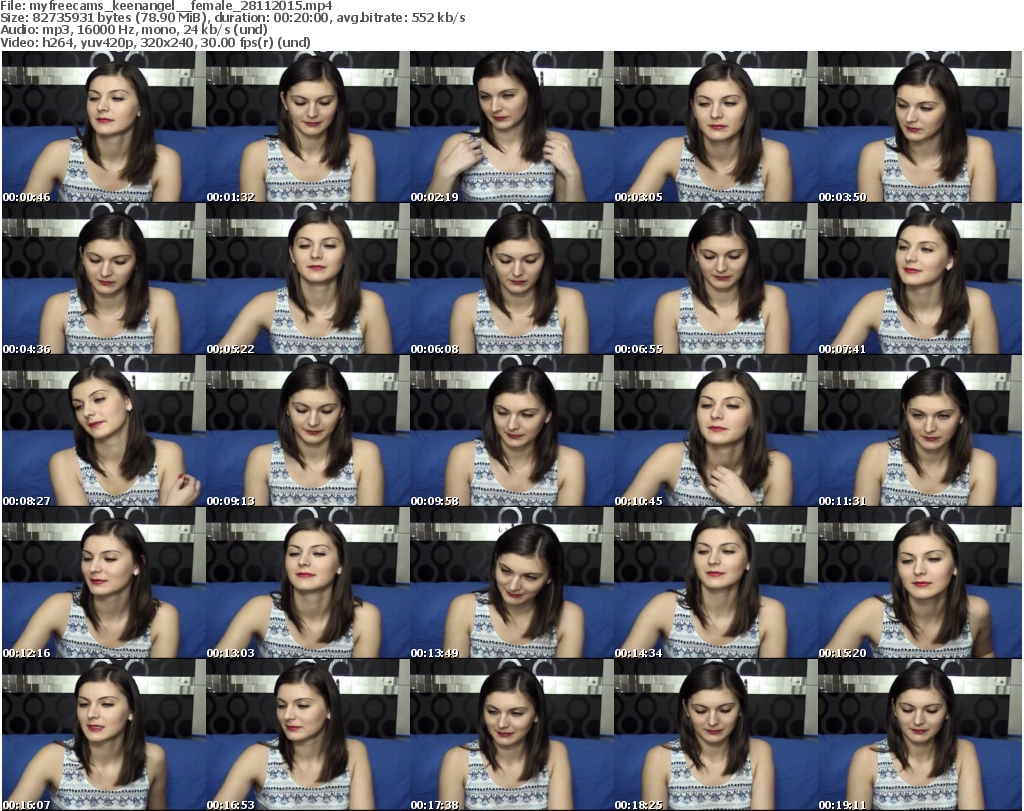Image resolution: width=1024 pixels, height=811 pixels.
Task: Click the 'Size: 82735931 bytes' info line
Action: [x=232, y=18]
